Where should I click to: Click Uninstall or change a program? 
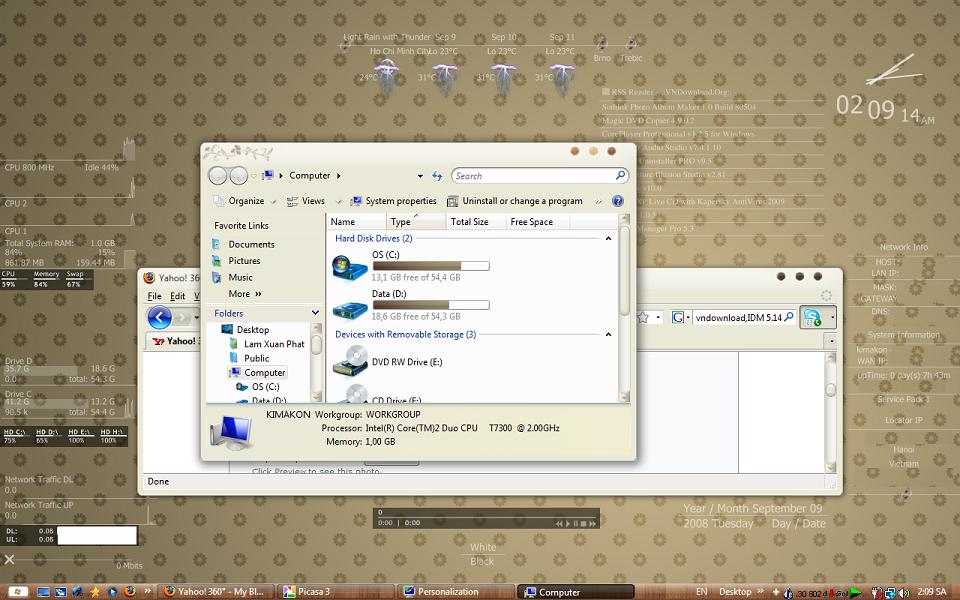pyautogui.click(x=515, y=201)
